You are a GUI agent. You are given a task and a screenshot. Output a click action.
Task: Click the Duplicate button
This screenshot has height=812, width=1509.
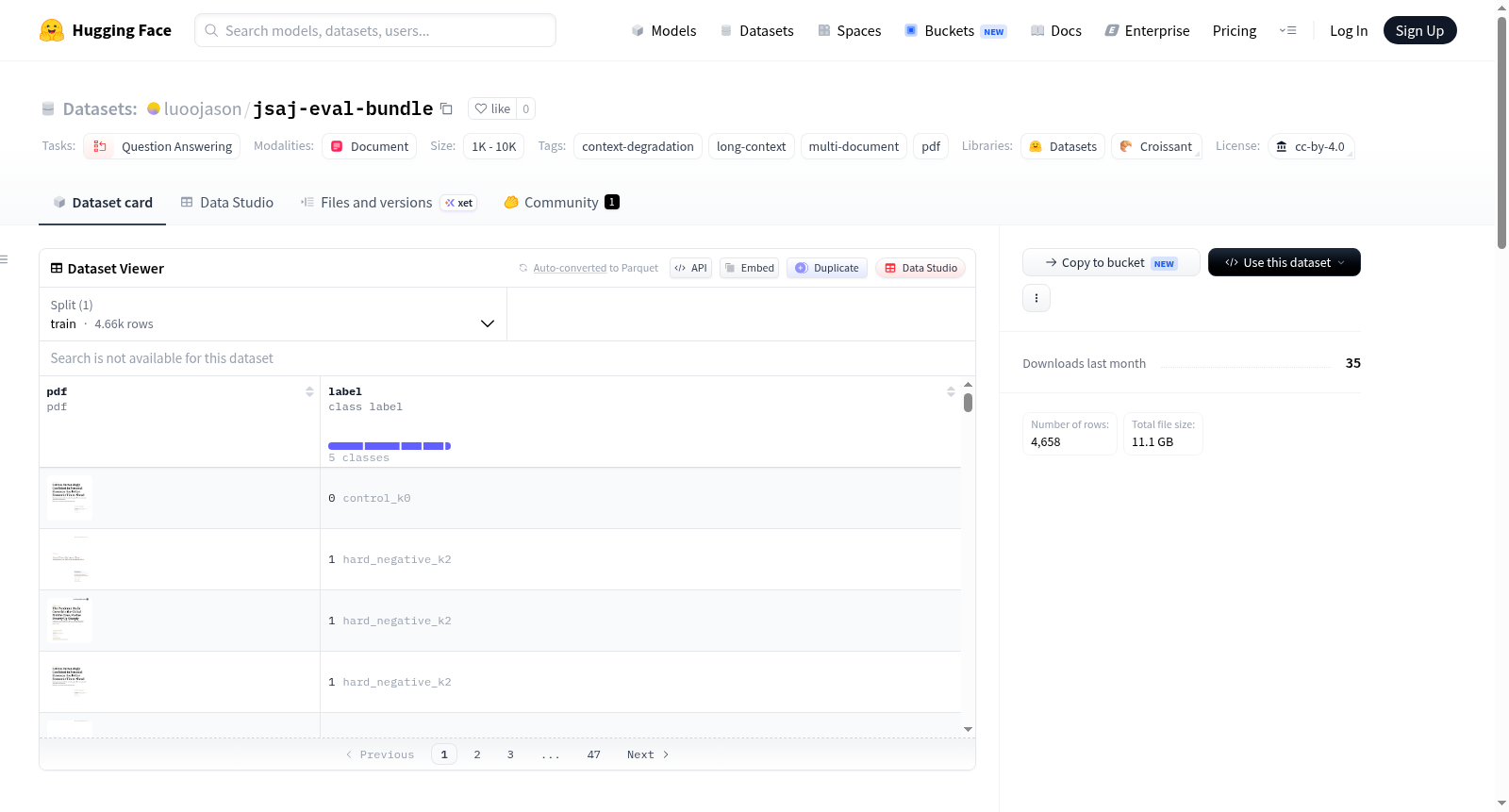tap(827, 268)
